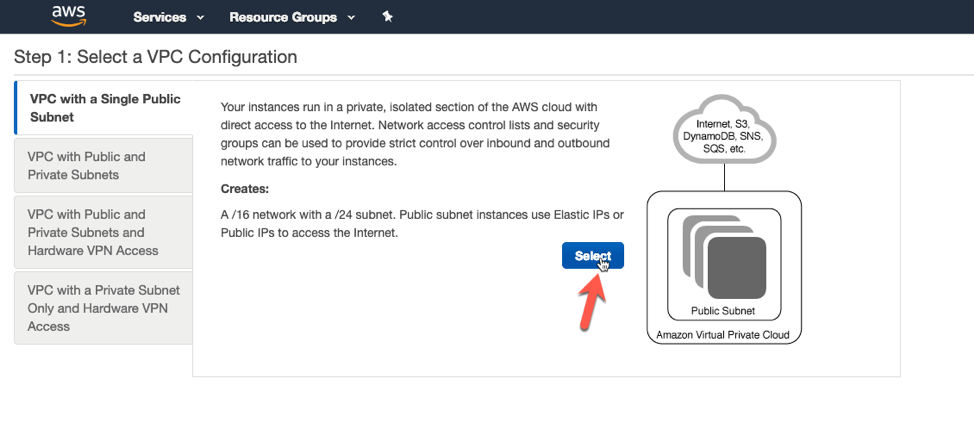
Task: Click the 'Step 1: Select a VPC Configuration' heading
Action: click(x=155, y=57)
